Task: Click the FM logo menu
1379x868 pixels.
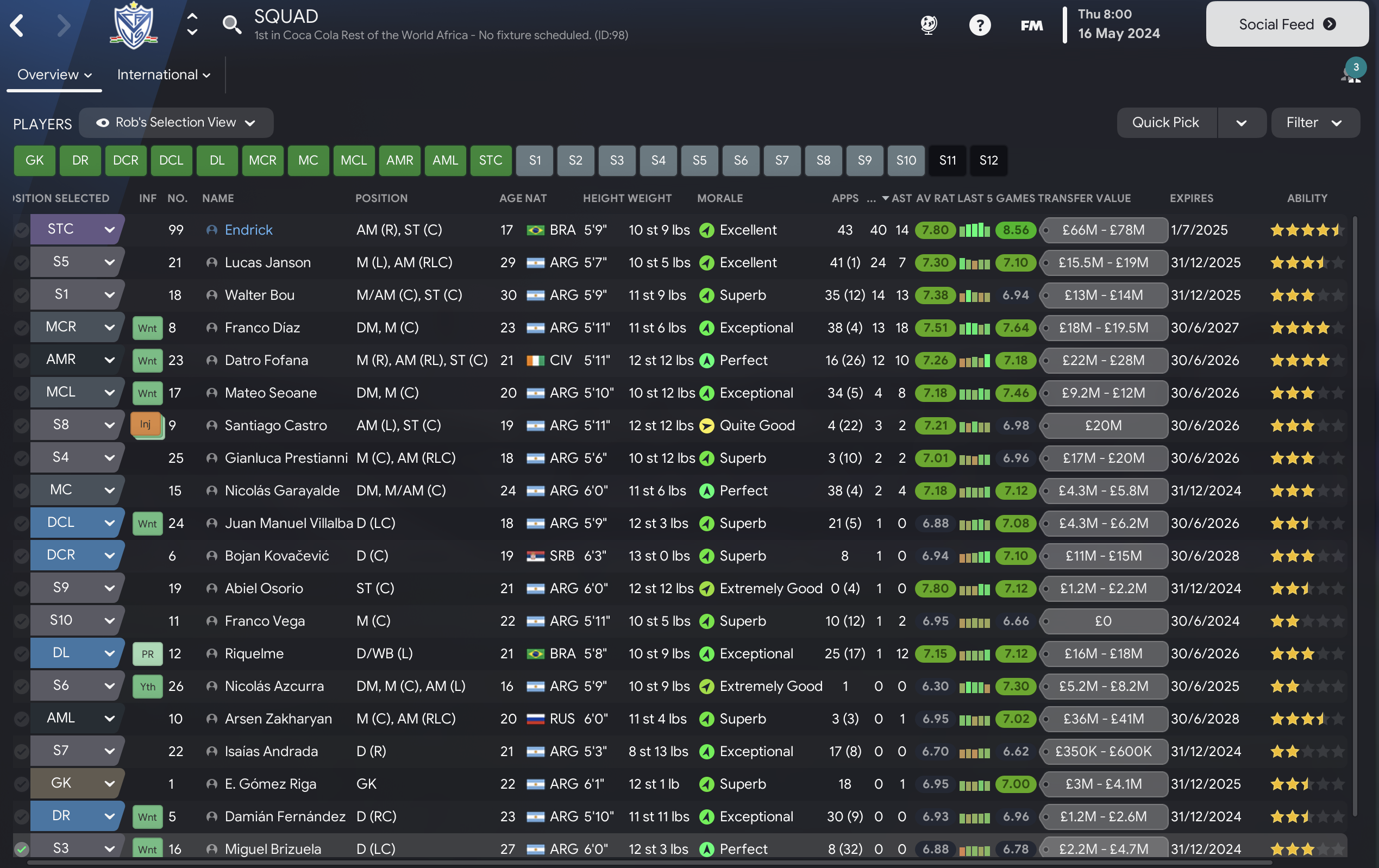Action: tap(1031, 26)
